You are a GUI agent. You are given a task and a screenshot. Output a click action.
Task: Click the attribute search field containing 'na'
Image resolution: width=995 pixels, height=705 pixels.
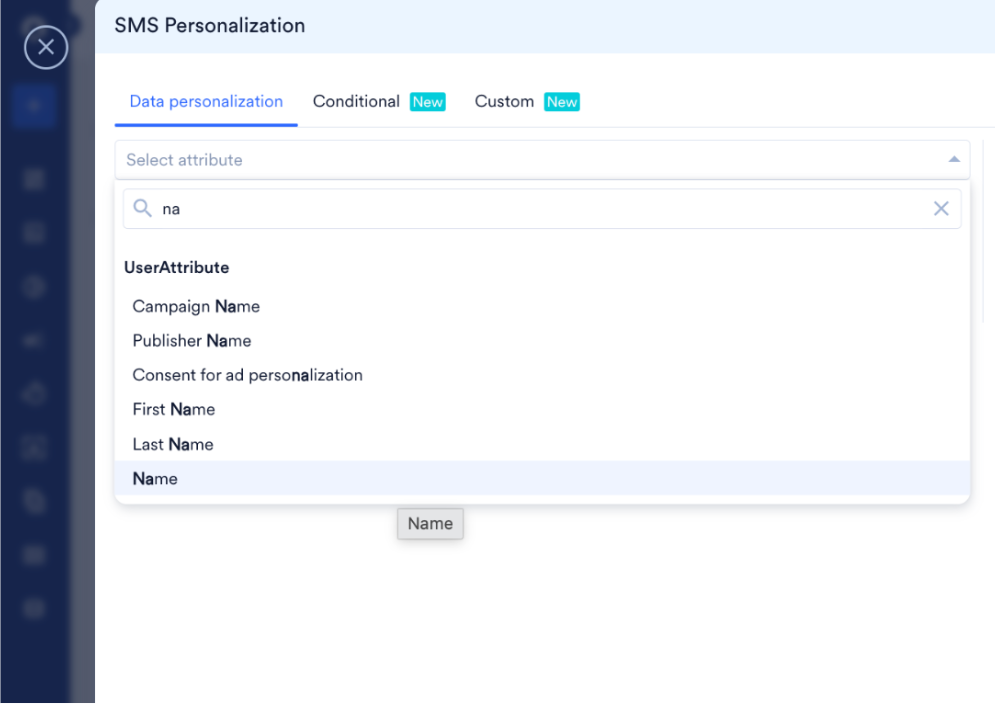(x=542, y=209)
